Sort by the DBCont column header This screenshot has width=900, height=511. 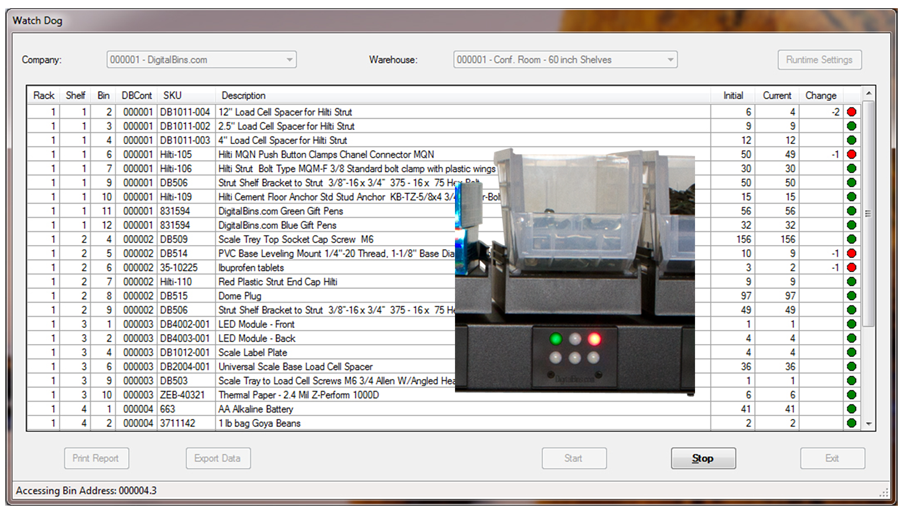(x=137, y=95)
